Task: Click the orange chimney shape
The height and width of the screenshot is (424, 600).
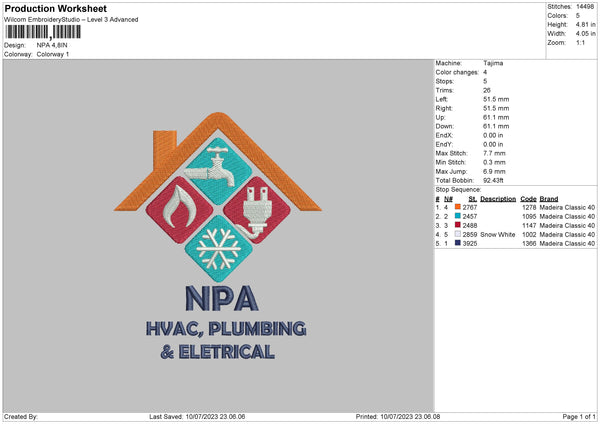Action: tap(165, 147)
